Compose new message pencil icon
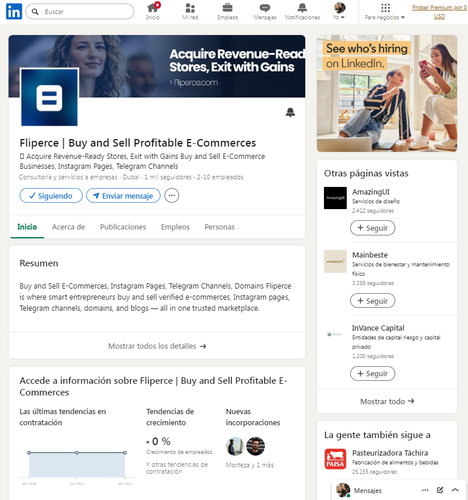Image resolution: width=468 pixels, height=500 pixels. (x=440, y=490)
